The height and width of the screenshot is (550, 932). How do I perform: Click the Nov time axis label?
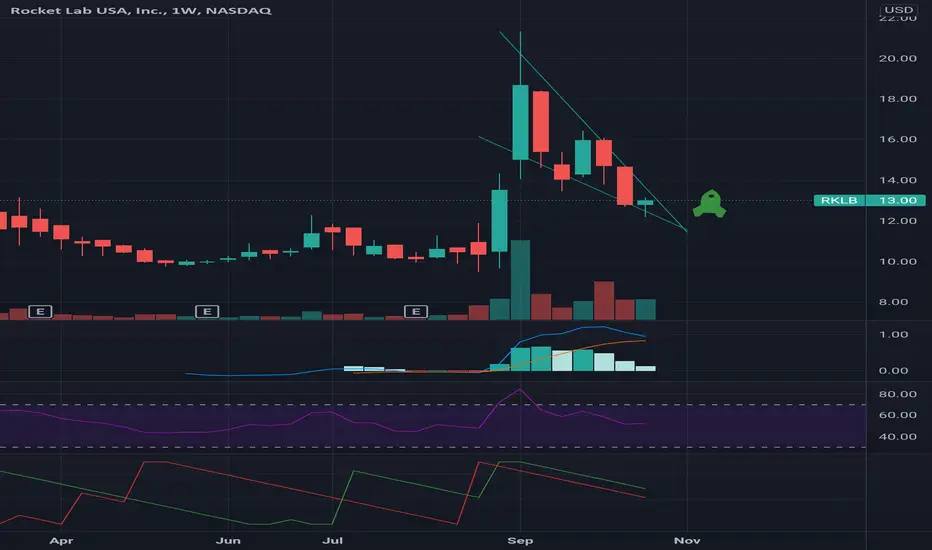point(687,540)
